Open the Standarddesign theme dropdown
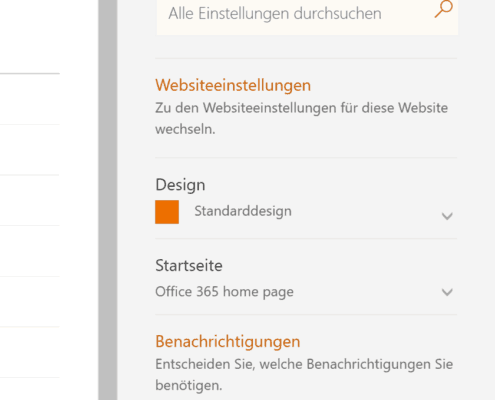Viewport: 495px width, 400px height. tap(306, 212)
